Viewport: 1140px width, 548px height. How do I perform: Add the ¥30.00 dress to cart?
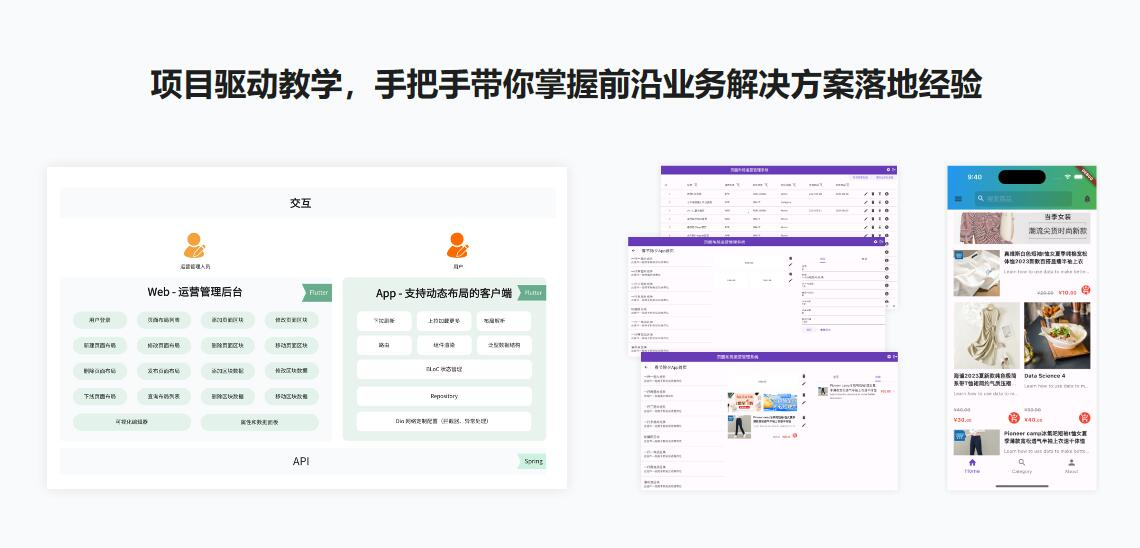pyautogui.click(x=1014, y=418)
